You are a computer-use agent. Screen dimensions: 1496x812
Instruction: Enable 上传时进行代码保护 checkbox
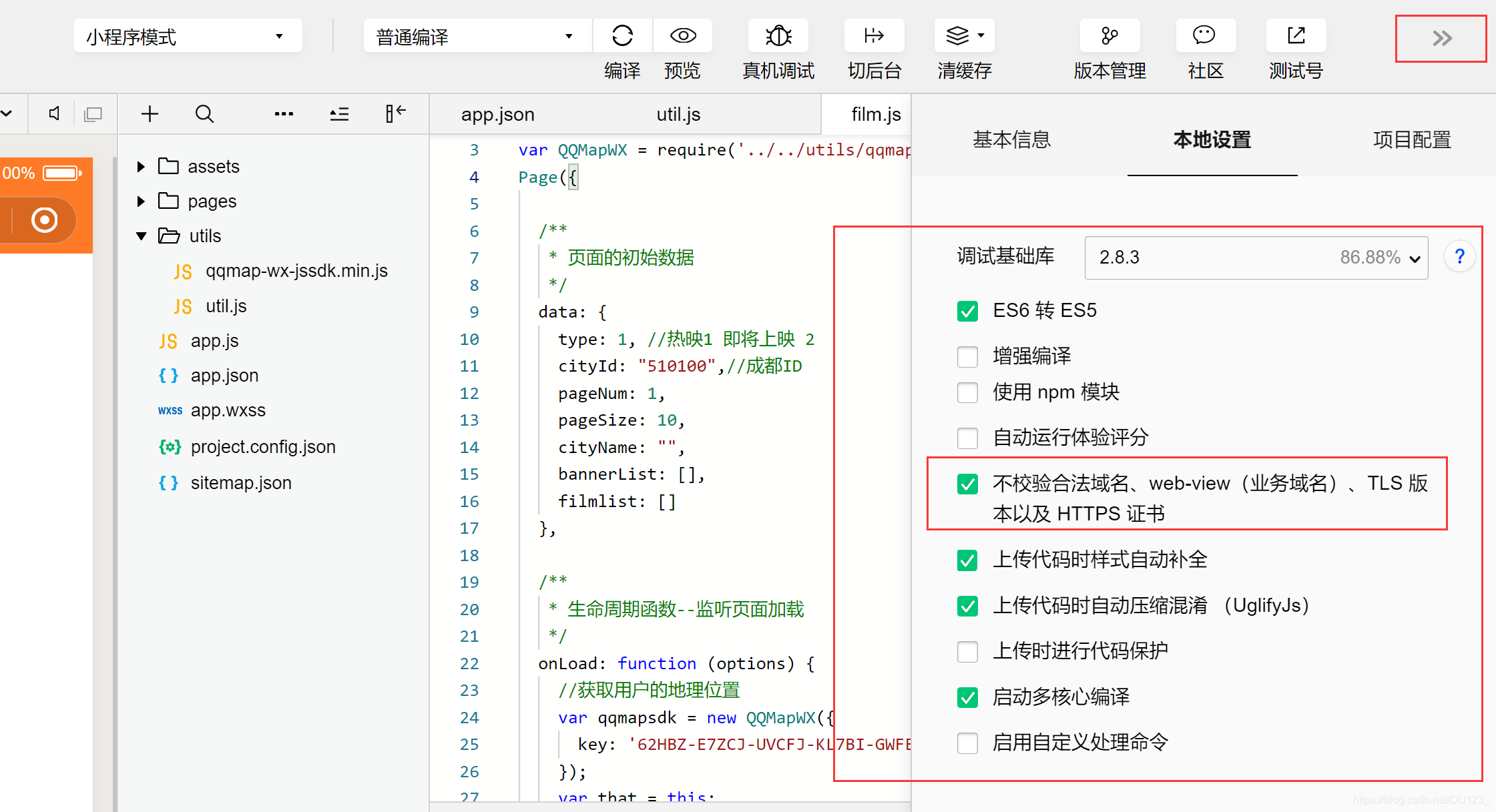pyautogui.click(x=967, y=651)
